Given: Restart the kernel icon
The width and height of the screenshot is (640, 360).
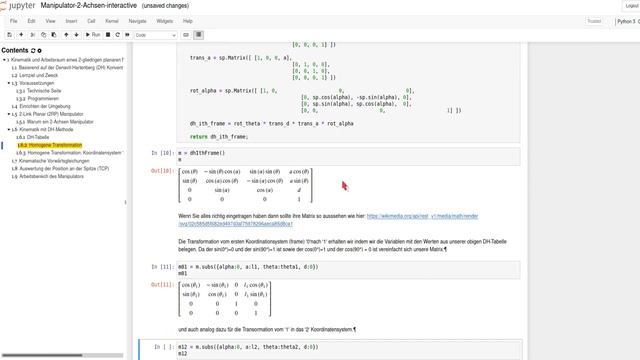Looking at the screenshot, I should click(118, 35).
